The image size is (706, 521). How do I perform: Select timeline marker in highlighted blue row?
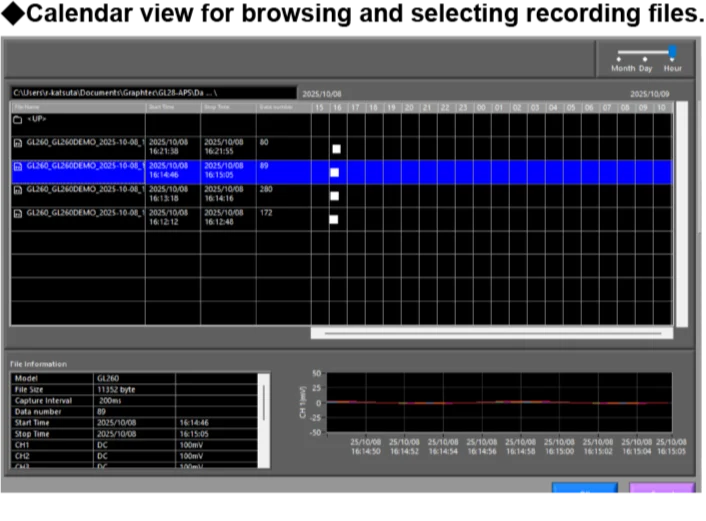pos(334,172)
